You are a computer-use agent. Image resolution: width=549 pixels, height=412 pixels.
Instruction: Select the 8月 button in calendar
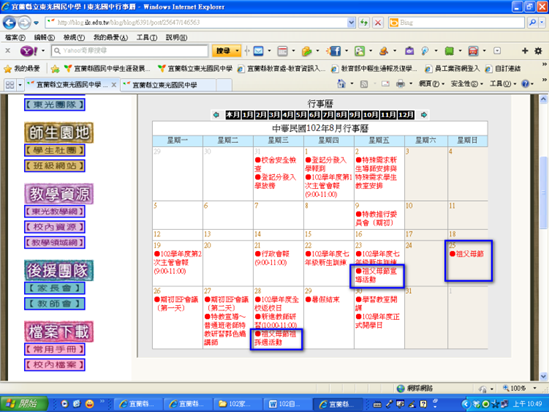(x=341, y=115)
